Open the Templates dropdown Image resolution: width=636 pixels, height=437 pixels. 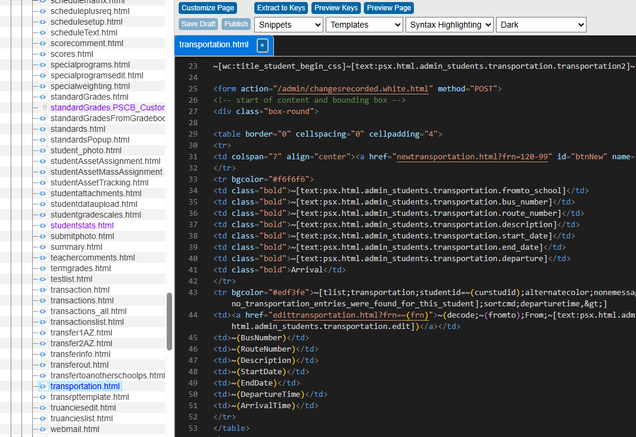pyautogui.click(x=364, y=24)
